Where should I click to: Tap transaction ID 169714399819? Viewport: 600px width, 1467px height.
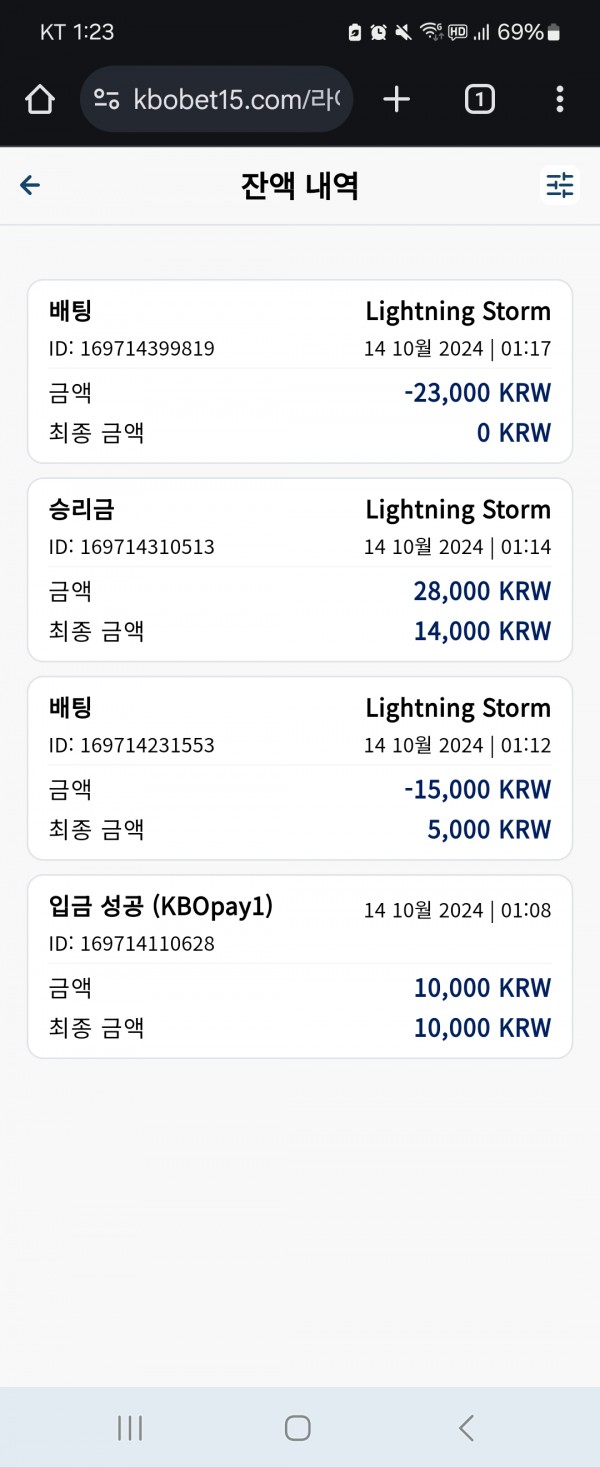coord(131,349)
